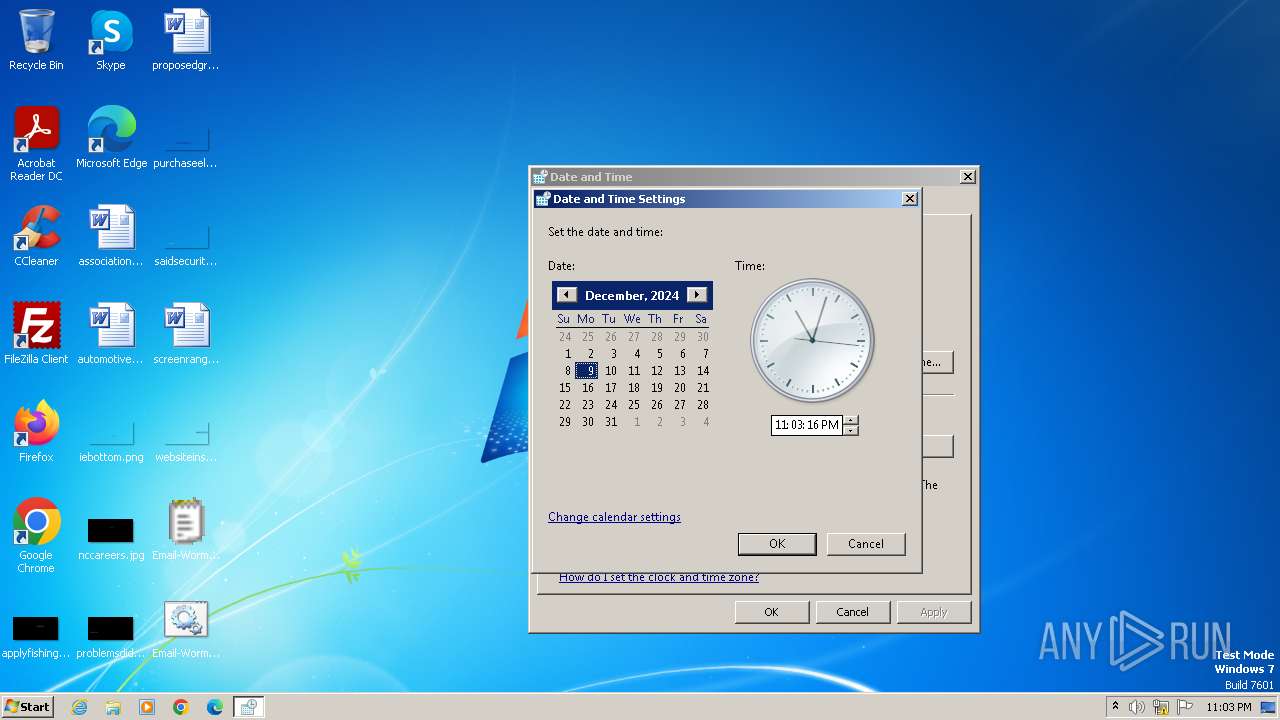1280x720 pixels.
Task: Select the screenrang Word document icon
Action: point(186,334)
